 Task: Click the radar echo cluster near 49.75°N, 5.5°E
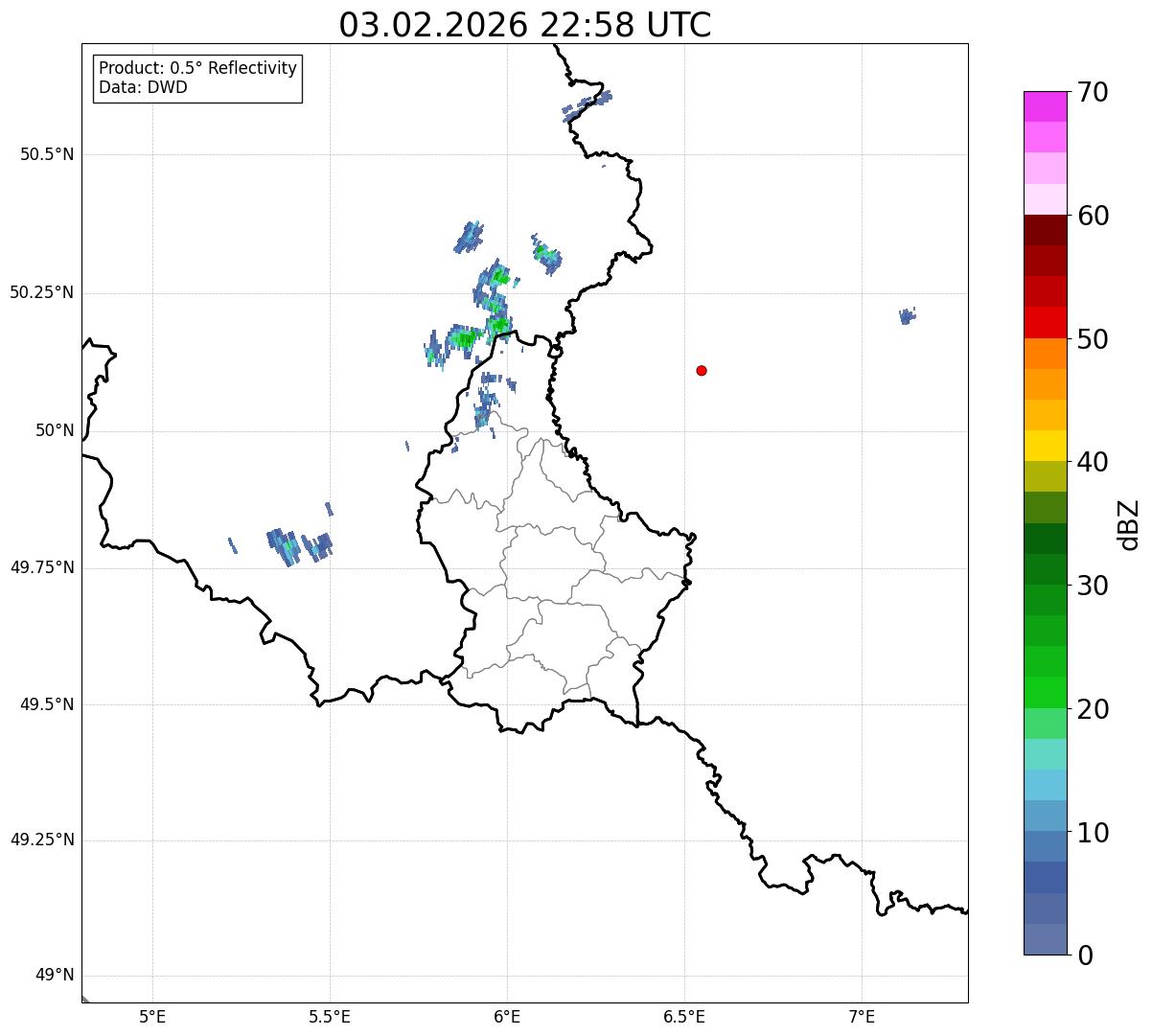pos(299,546)
